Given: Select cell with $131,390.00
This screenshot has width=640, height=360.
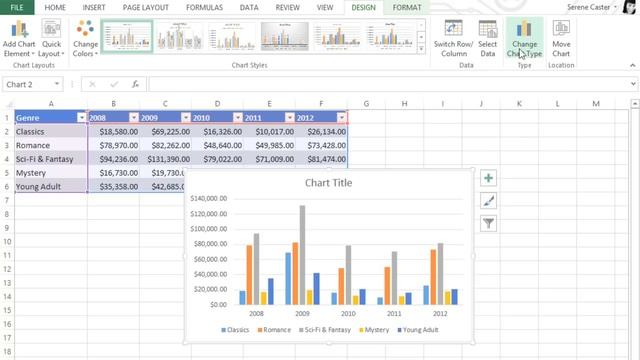Looking at the screenshot, I should tap(165, 159).
